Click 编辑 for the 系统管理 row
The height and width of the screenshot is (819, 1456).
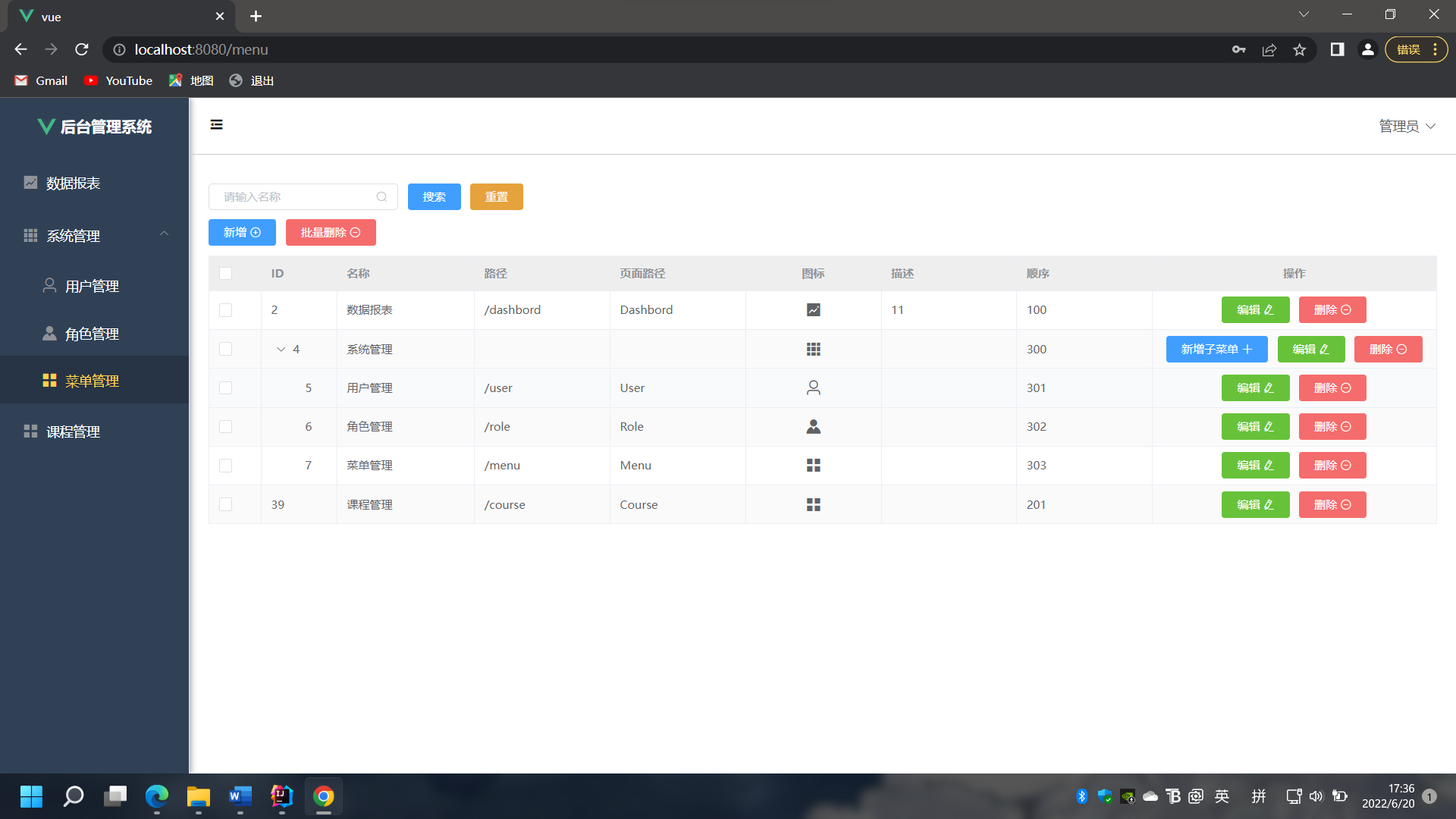[x=1311, y=349]
